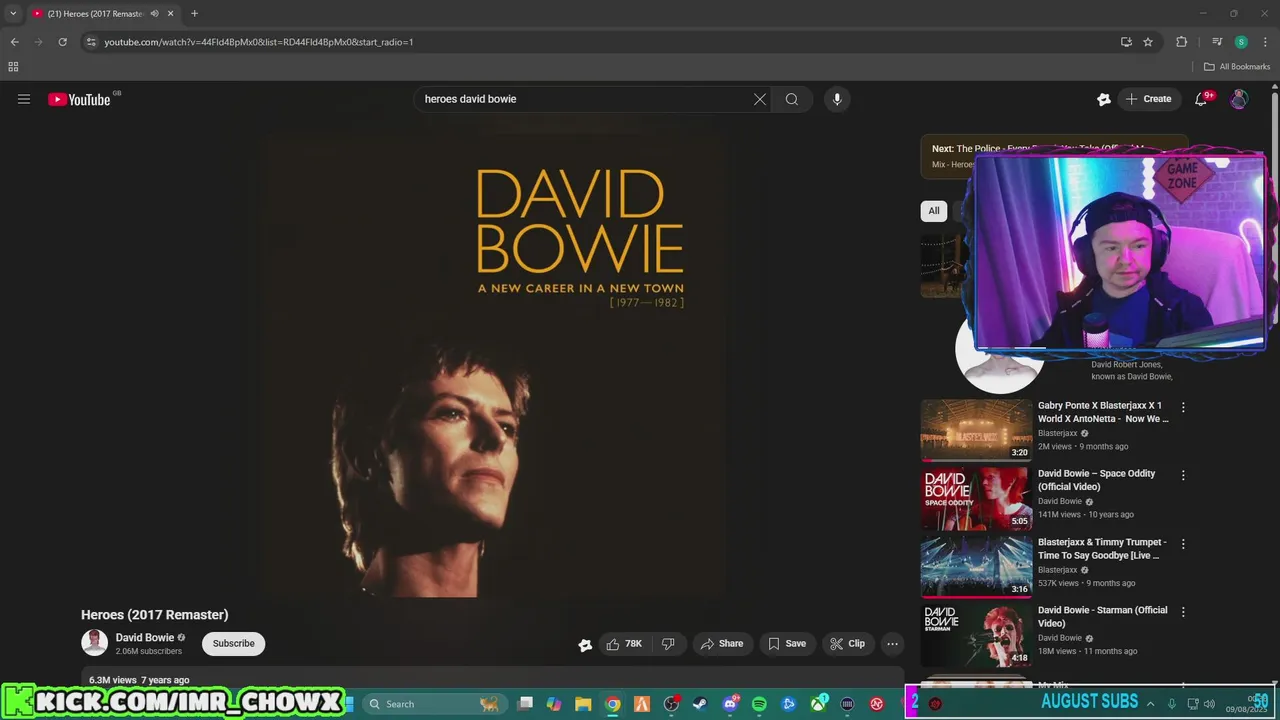Image resolution: width=1280 pixels, height=720 pixels.
Task: Save the video to a playlist
Action: 787,644
